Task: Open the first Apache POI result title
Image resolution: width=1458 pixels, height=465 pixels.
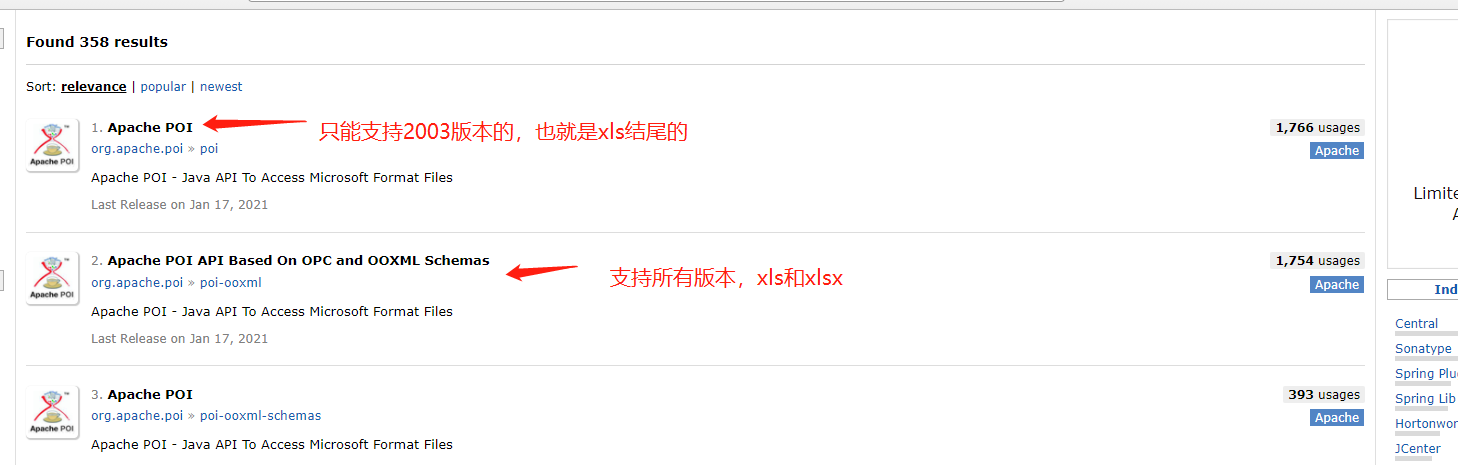Action: click(x=150, y=127)
